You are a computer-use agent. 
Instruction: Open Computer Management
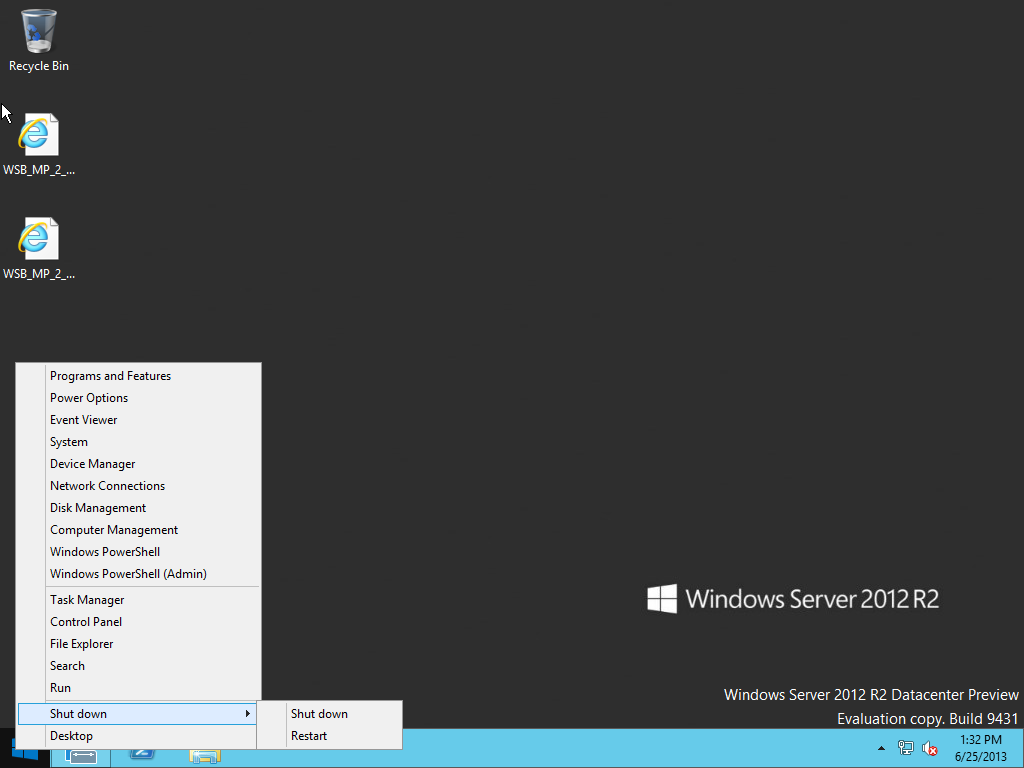(x=139, y=530)
